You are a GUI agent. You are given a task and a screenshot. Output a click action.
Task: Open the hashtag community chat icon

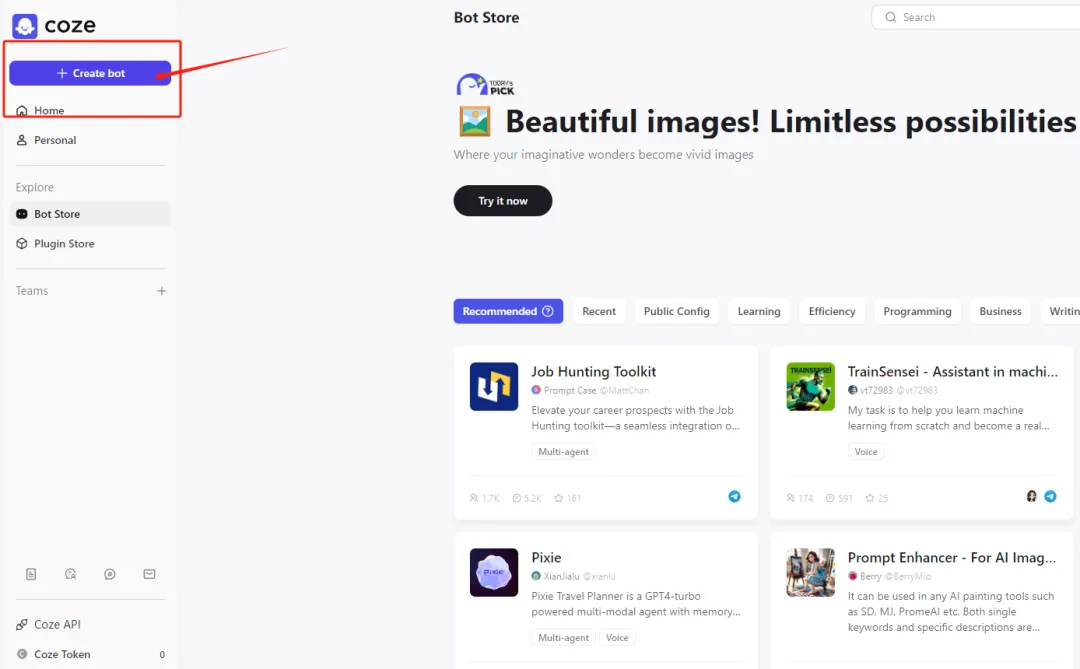tap(110, 574)
